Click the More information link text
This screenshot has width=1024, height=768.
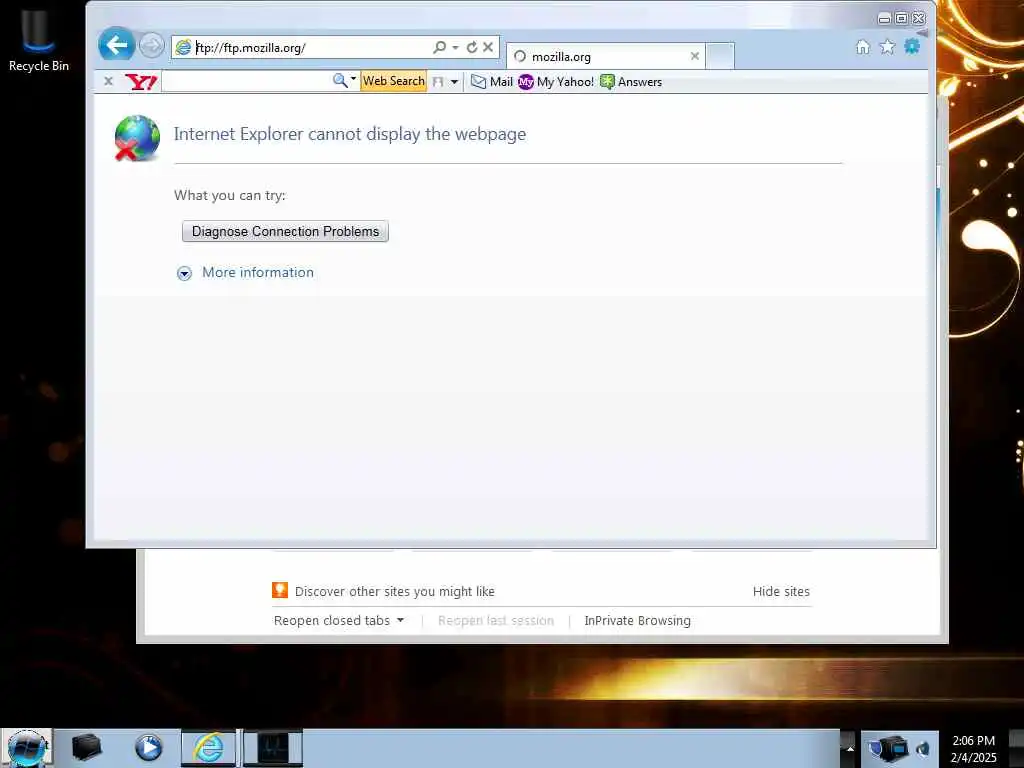[258, 272]
